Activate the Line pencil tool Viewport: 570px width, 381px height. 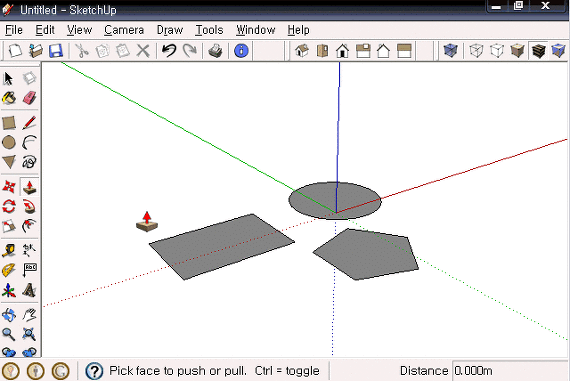click(x=29, y=123)
